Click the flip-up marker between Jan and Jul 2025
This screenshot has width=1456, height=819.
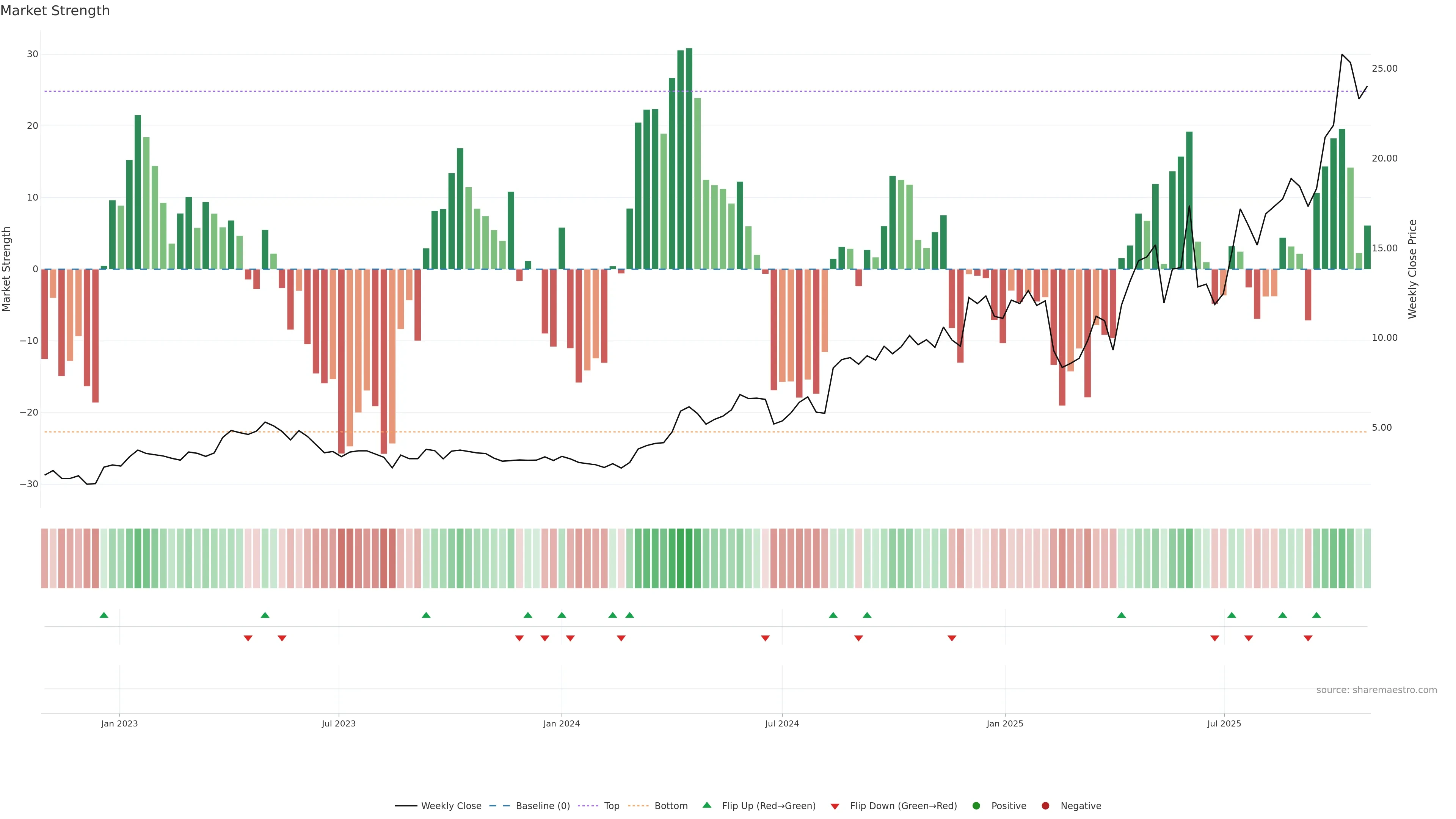(1122, 615)
